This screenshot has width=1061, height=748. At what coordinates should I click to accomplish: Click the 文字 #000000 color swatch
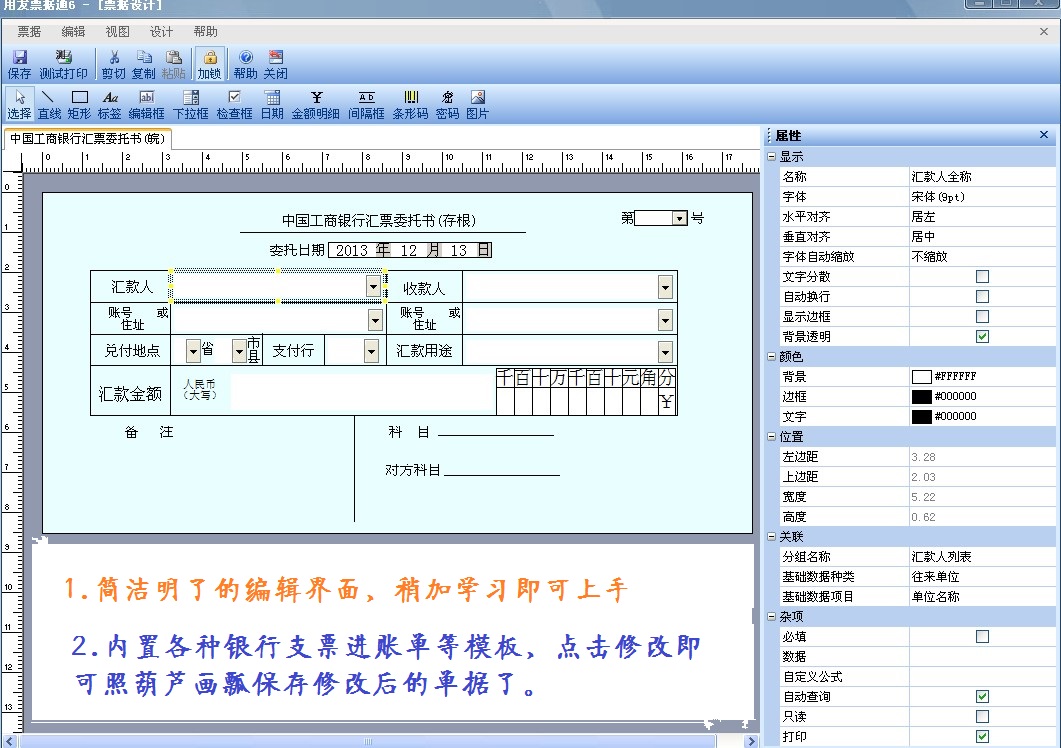(x=922, y=416)
